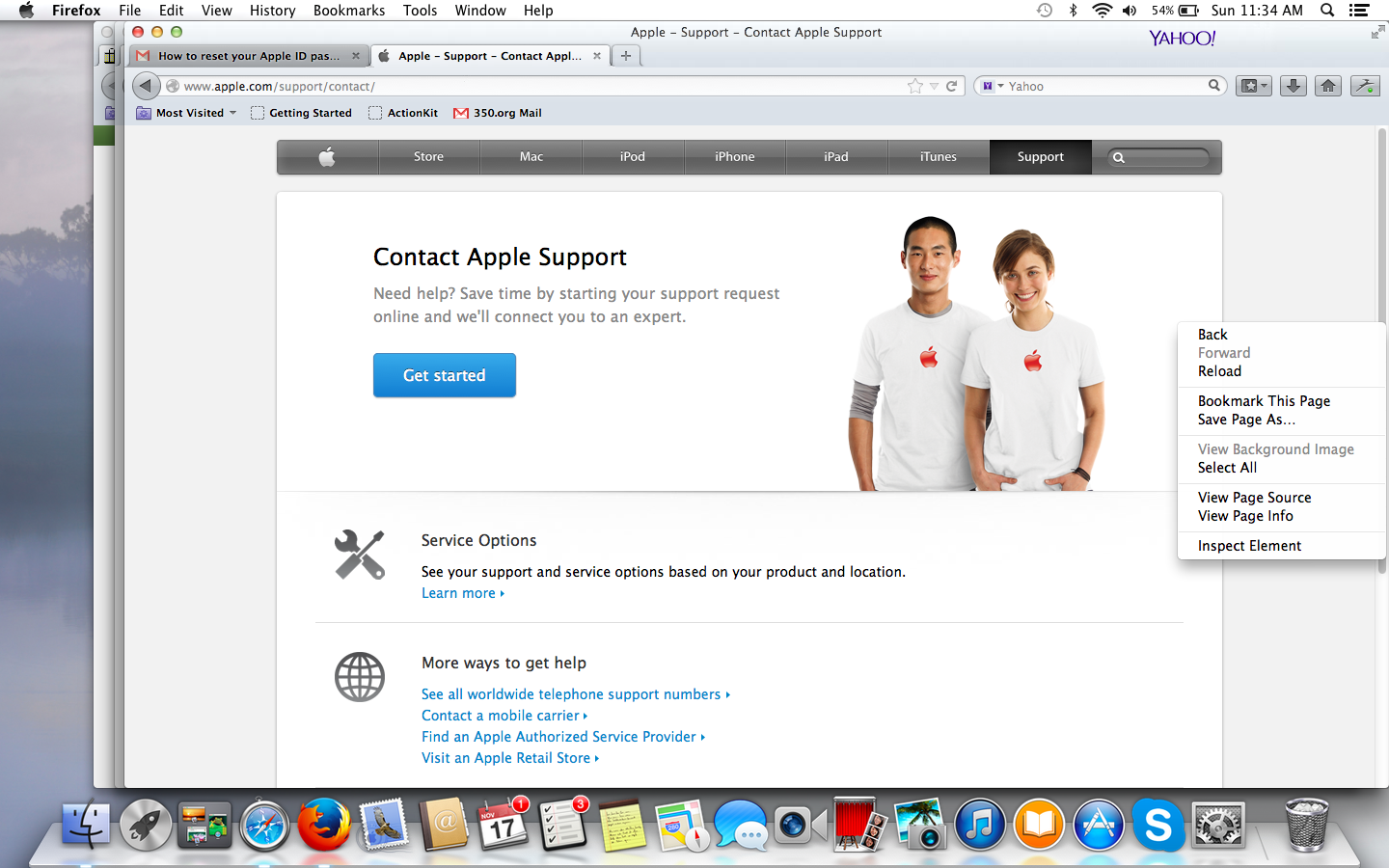Reload the page from the URL bar
Screen dimensions: 1389x868
(951, 86)
